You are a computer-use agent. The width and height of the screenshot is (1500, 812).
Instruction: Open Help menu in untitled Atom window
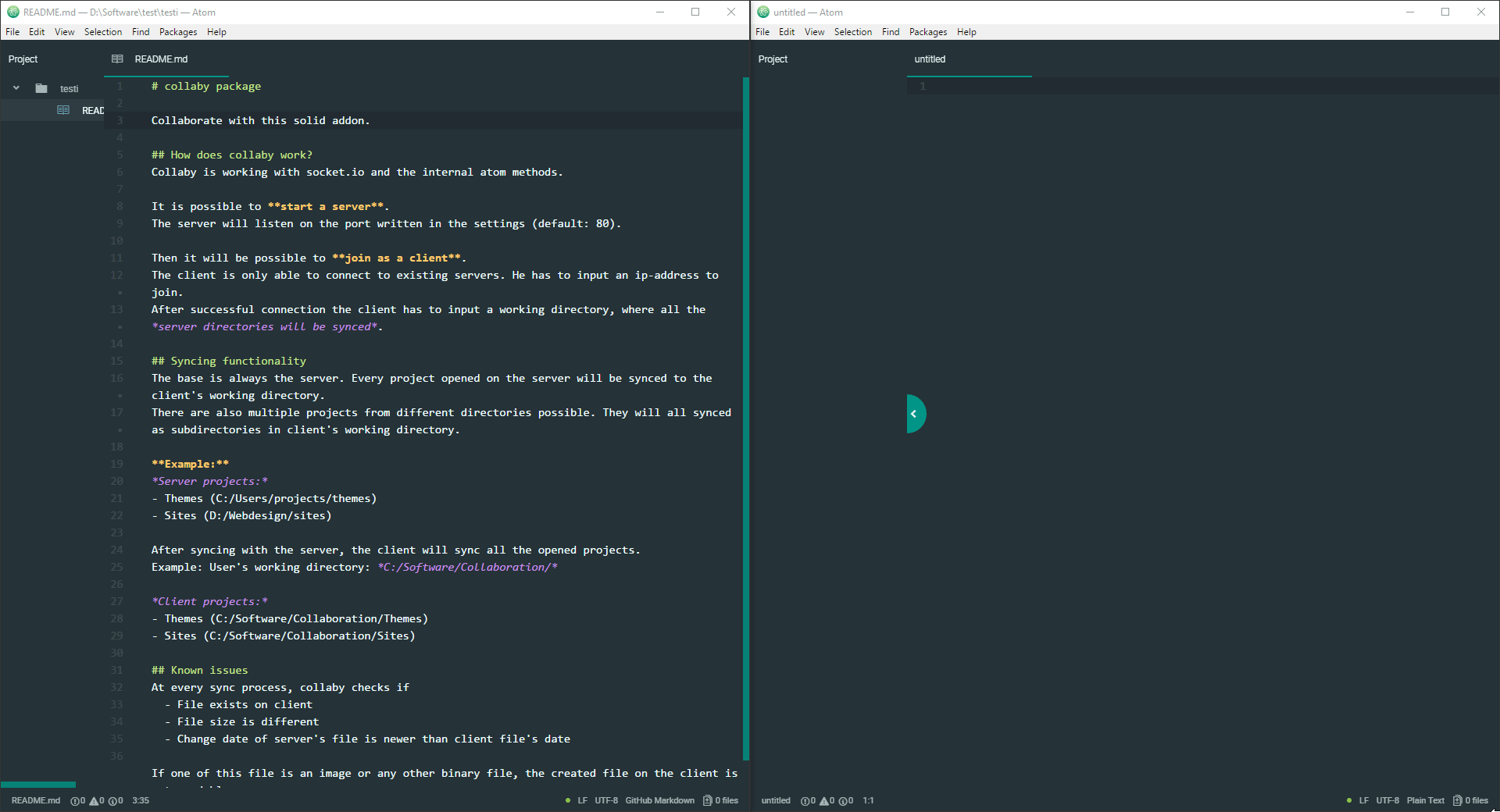click(966, 32)
